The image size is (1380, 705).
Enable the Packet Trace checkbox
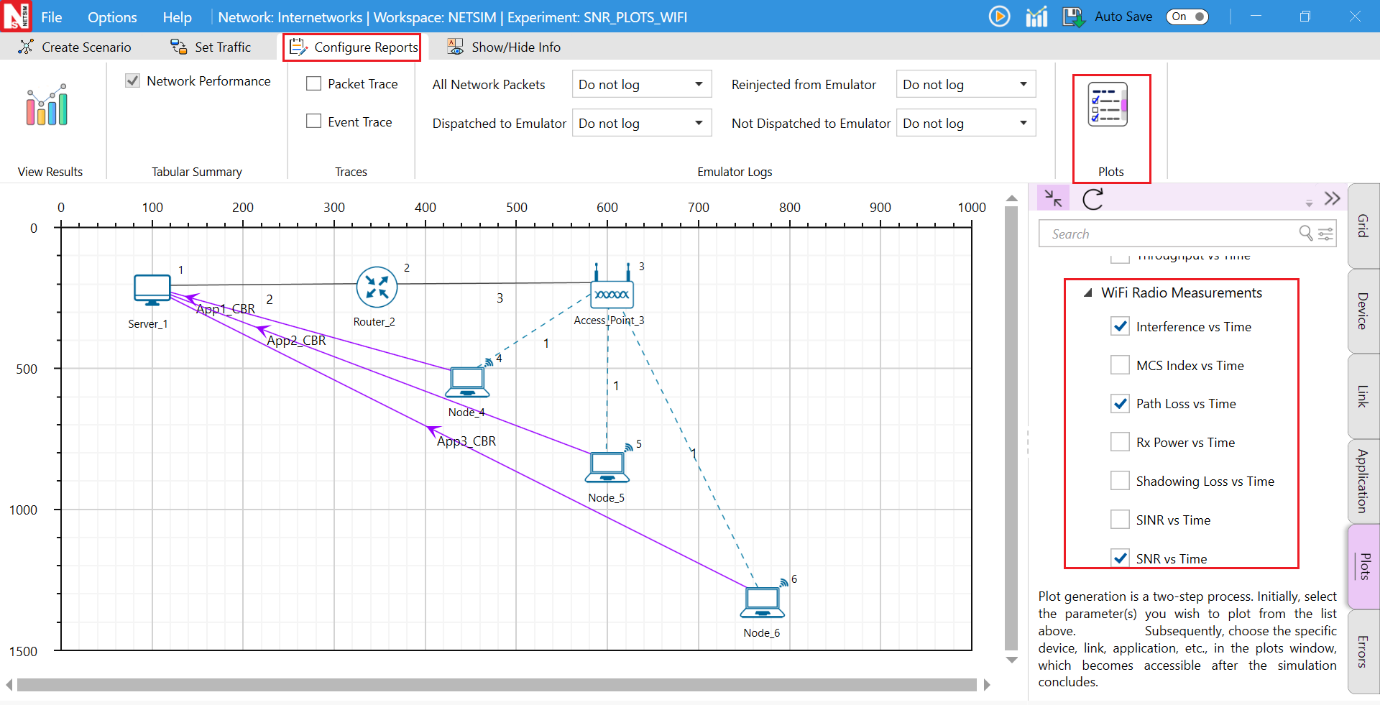point(314,84)
